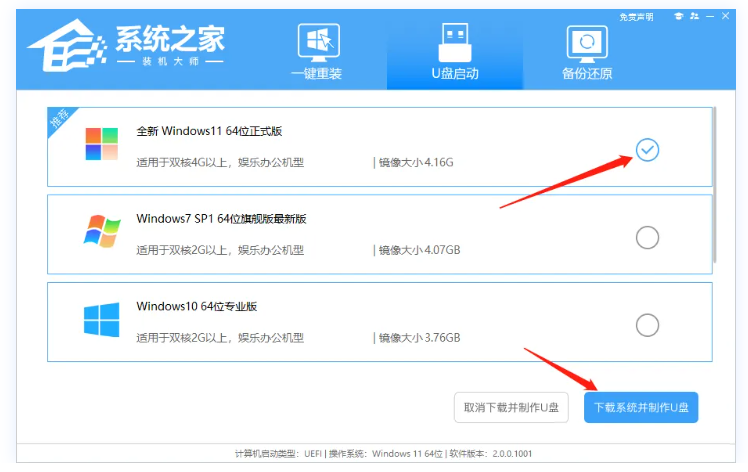The height and width of the screenshot is (472, 748).
Task: Click 取消下载并制作U盘 button
Action: [511, 407]
